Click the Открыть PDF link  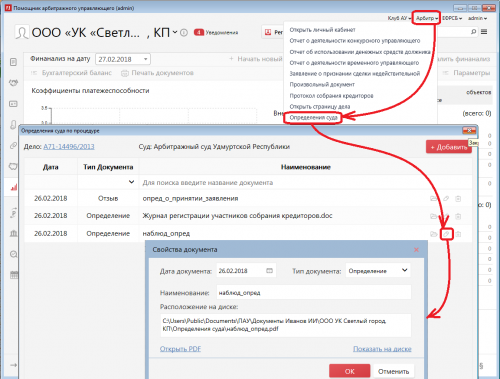[x=180, y=349]
